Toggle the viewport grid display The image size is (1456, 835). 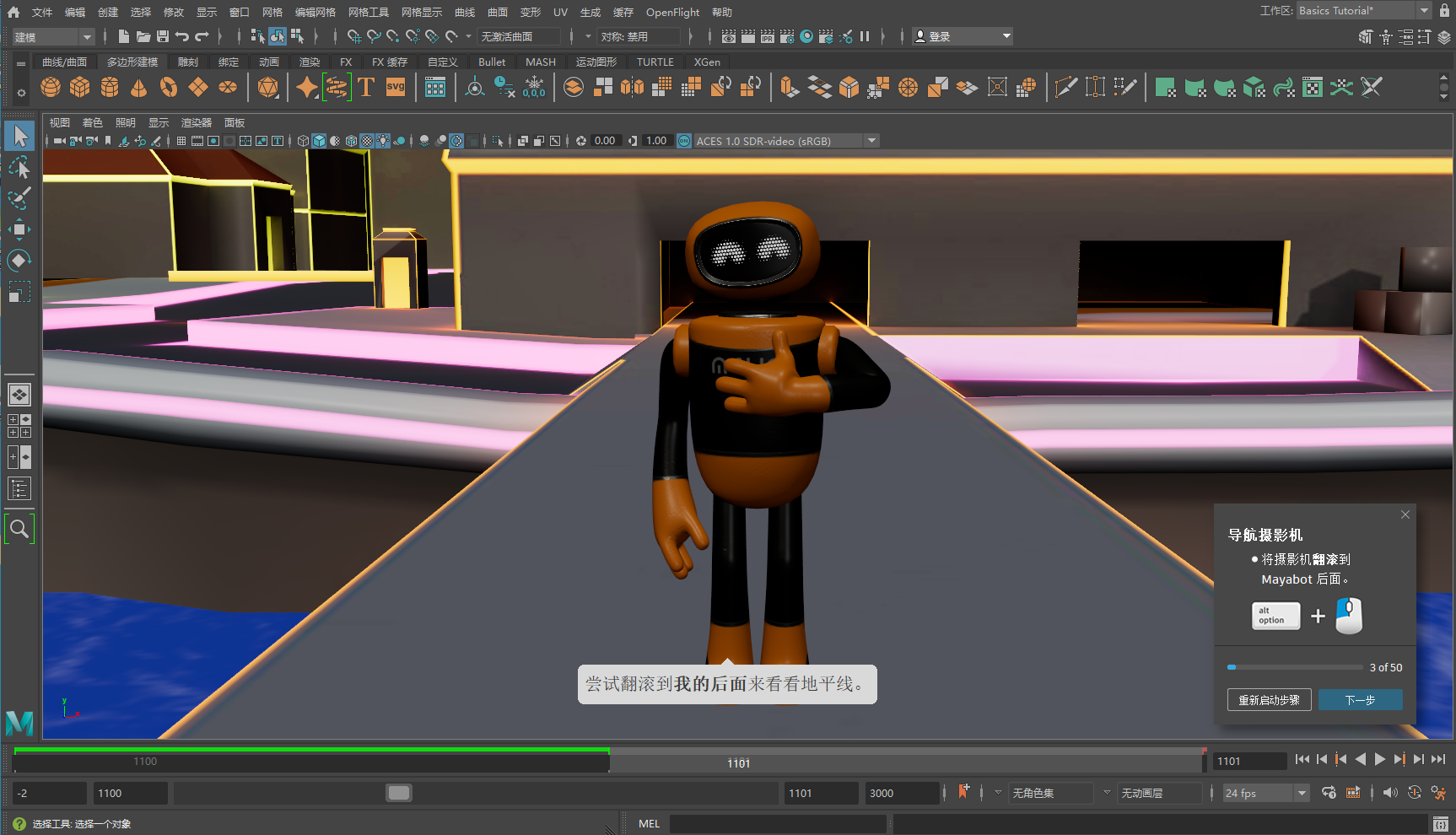(x=181, y=141)
